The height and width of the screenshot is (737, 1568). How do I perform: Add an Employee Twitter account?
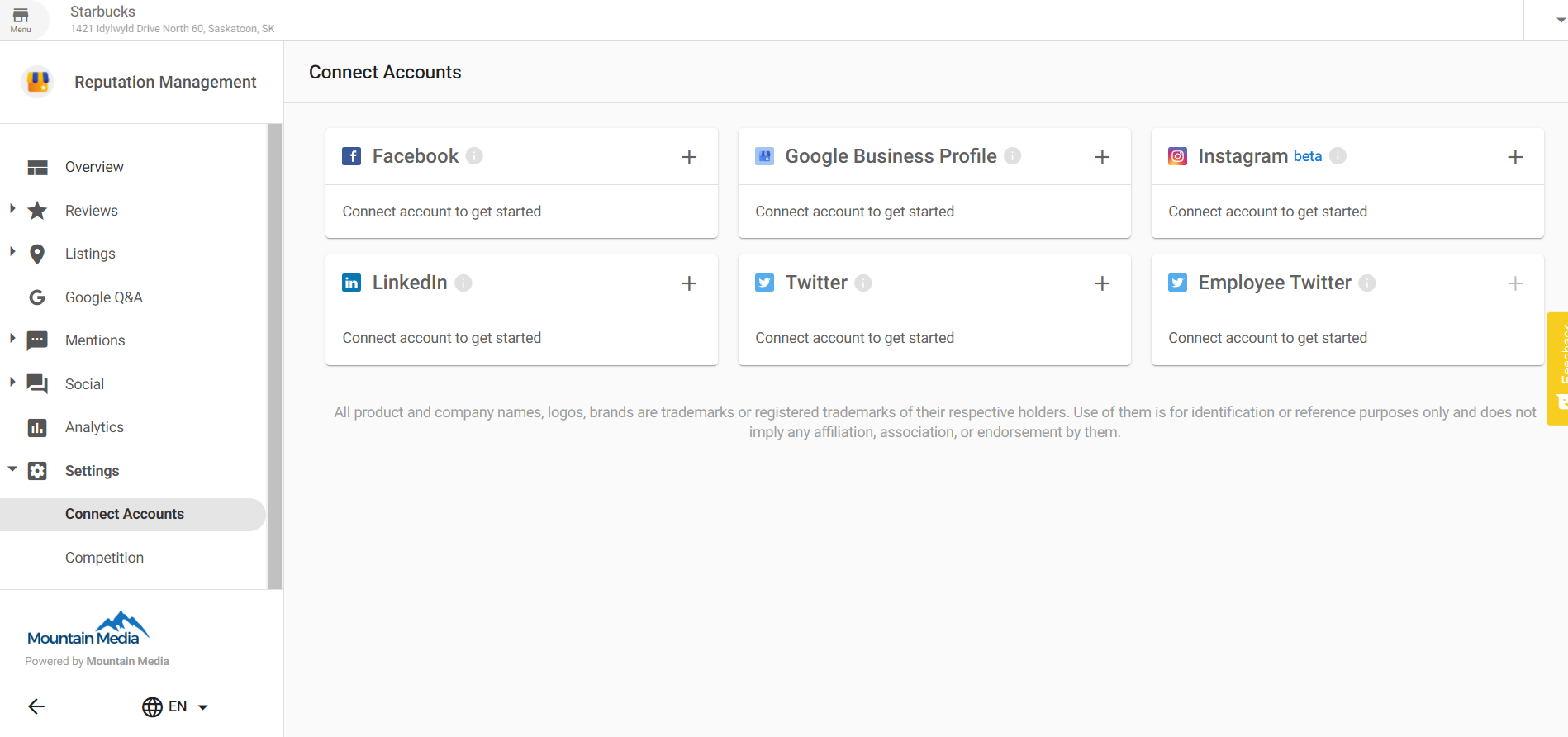pyautogui.click(x=1515, y=283)
